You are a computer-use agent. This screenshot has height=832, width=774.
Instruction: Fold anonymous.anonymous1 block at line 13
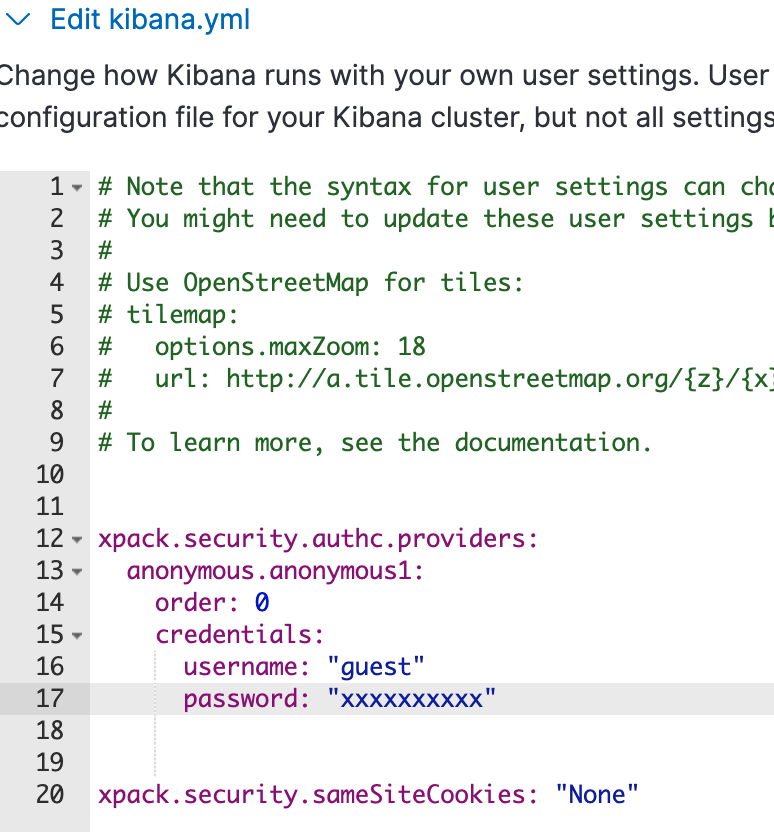(x=77, y=571)
